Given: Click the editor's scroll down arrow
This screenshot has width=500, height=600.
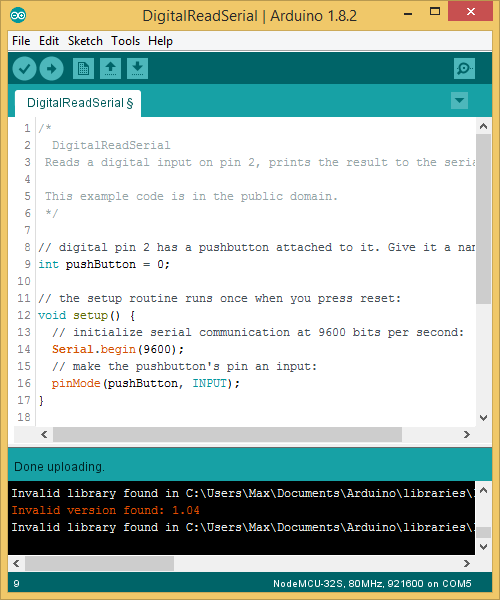Looking at the screenshot, I should (484, 418).
